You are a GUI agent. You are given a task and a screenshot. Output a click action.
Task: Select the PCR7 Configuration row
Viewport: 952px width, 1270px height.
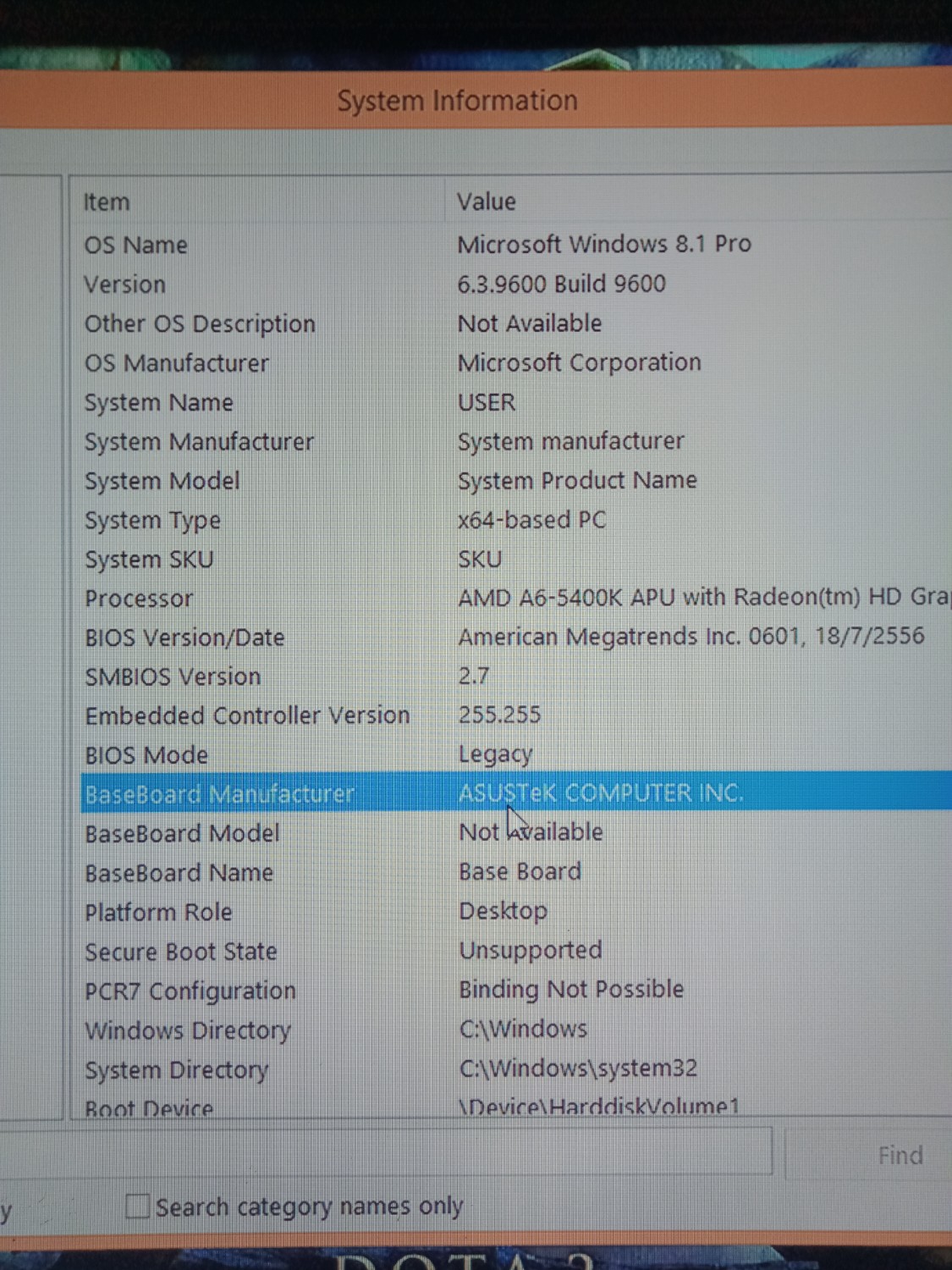point(515,990)
